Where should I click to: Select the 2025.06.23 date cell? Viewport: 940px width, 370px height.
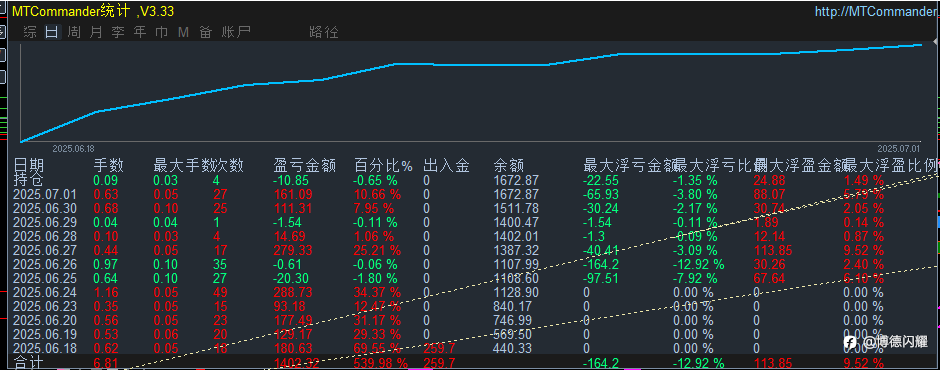[45, 306]
